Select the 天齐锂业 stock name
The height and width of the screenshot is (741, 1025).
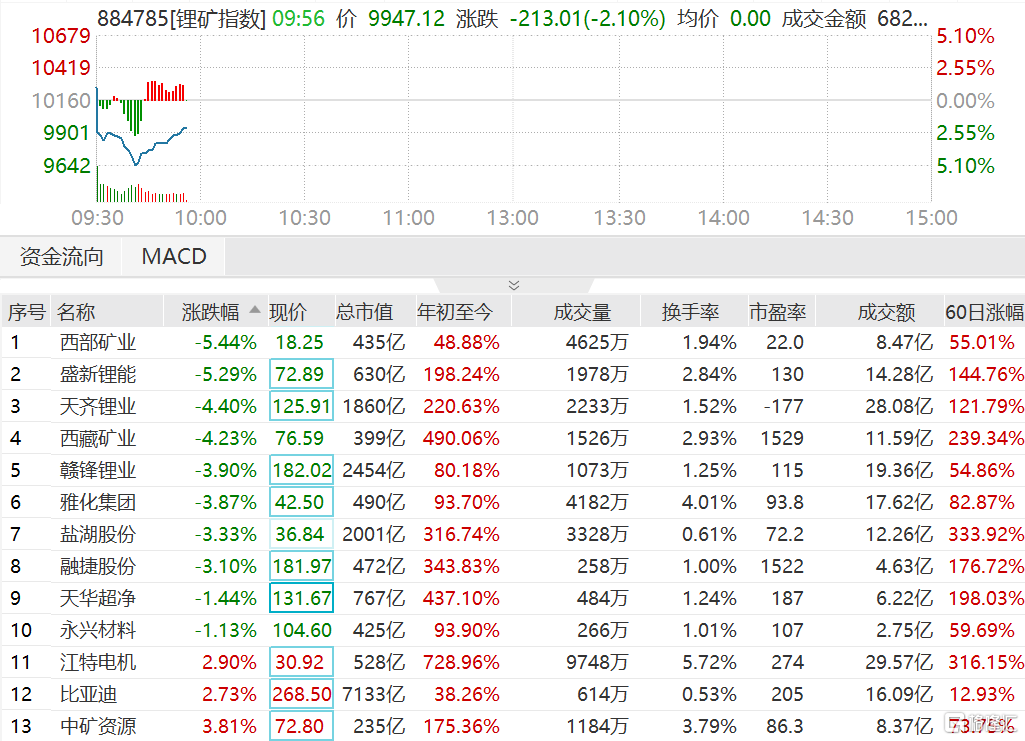tap(98, 406)
